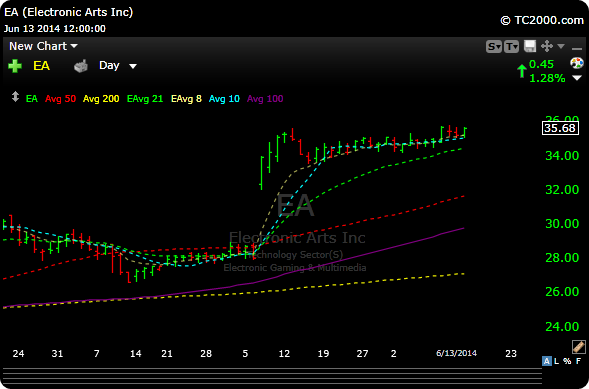589x389 pixels.
Task: Click the 23 date axis label
Action: pyautogui.click(x=511, y=353)
